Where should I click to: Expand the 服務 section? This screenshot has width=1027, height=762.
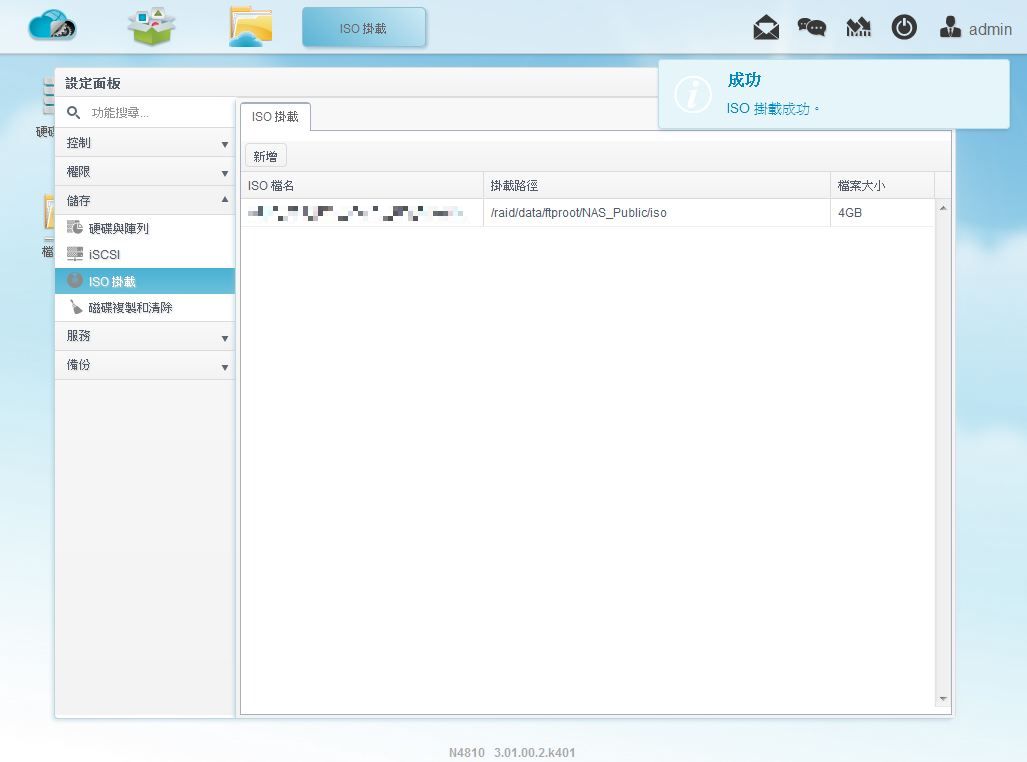(x=145, y=336)
